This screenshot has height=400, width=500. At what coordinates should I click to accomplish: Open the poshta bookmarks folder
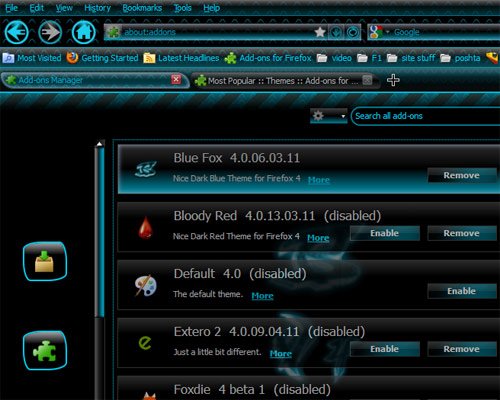click(x=460, y=58)
